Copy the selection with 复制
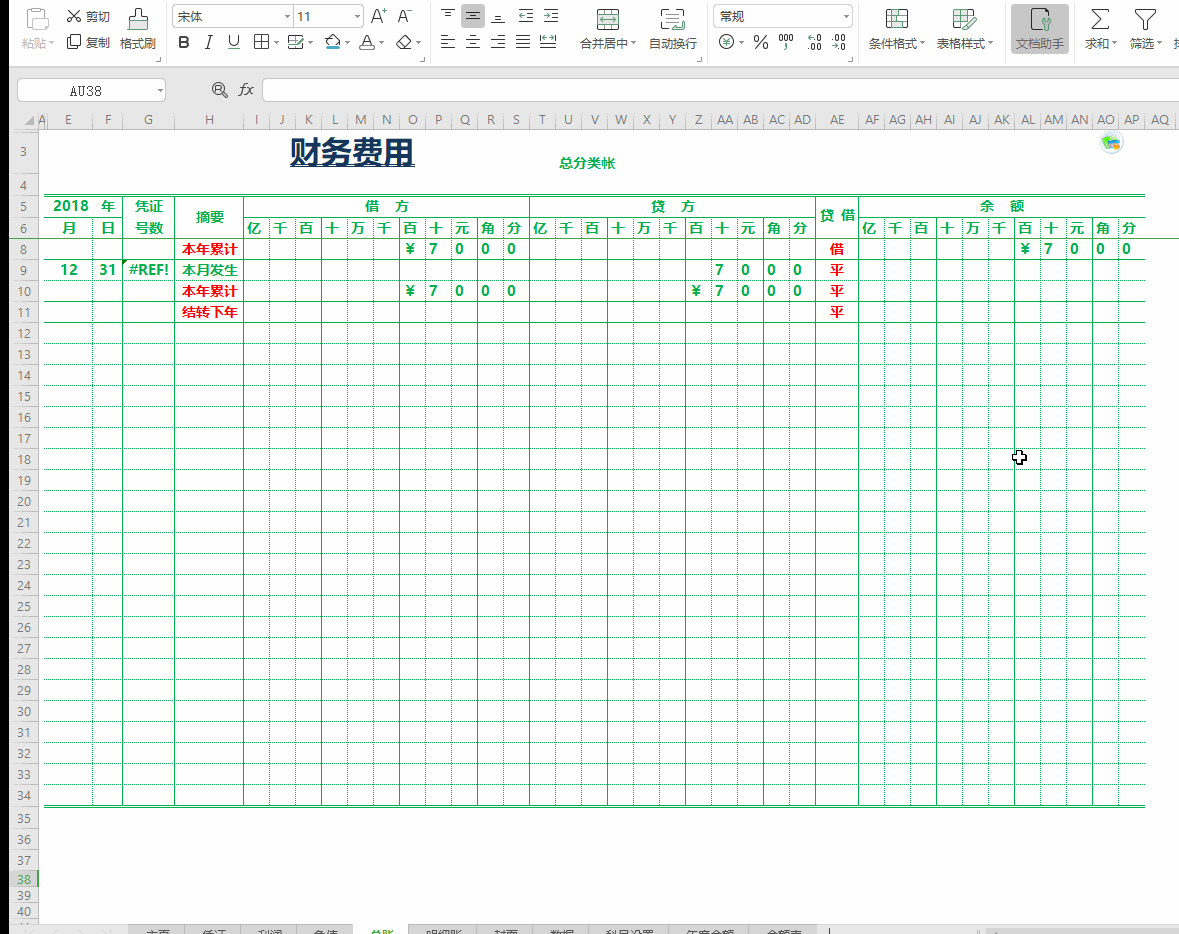This screenshot has width=1179, height=934. coord(88,42)
